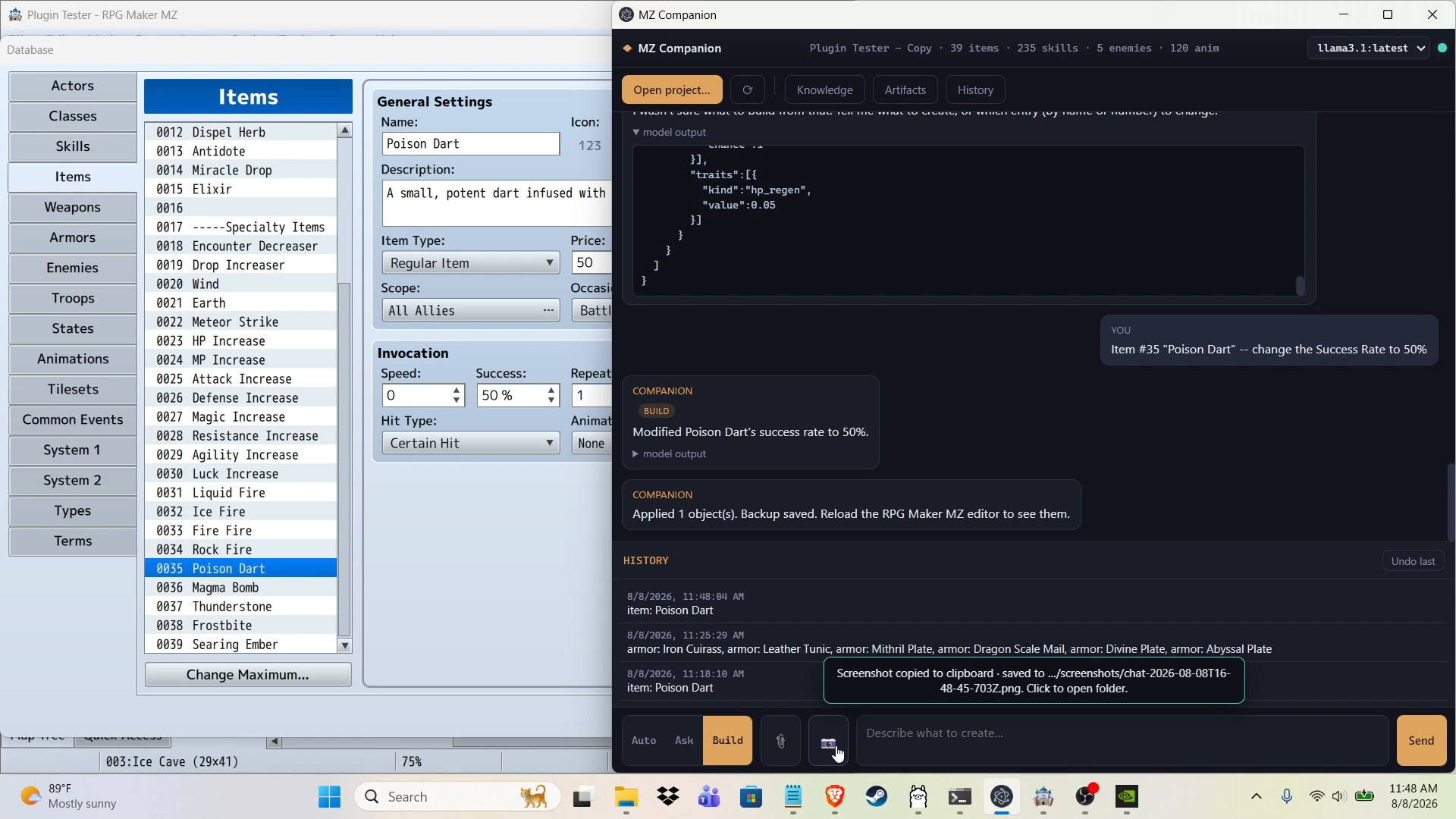Open the llama3.1:latest model dropdown
The height and width of the screenshot is (819, 1456).
tap(1369, 48)
